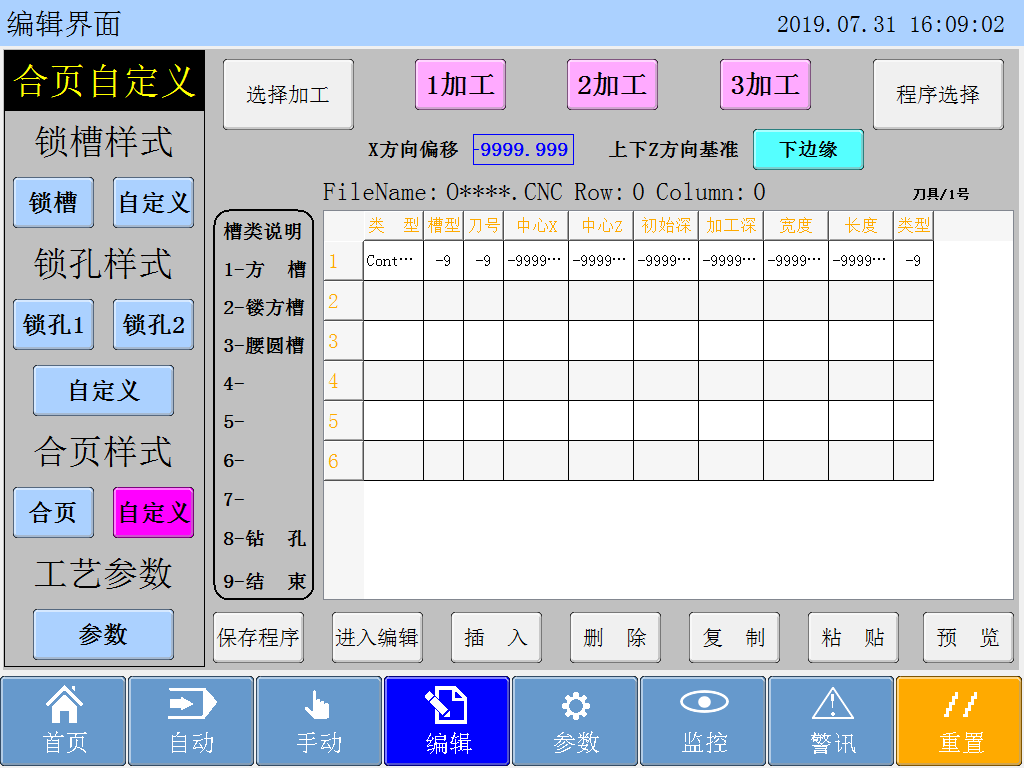Select the pink 1加工 button
This screenshot has height=768, width=1024.
pos(460,85)
